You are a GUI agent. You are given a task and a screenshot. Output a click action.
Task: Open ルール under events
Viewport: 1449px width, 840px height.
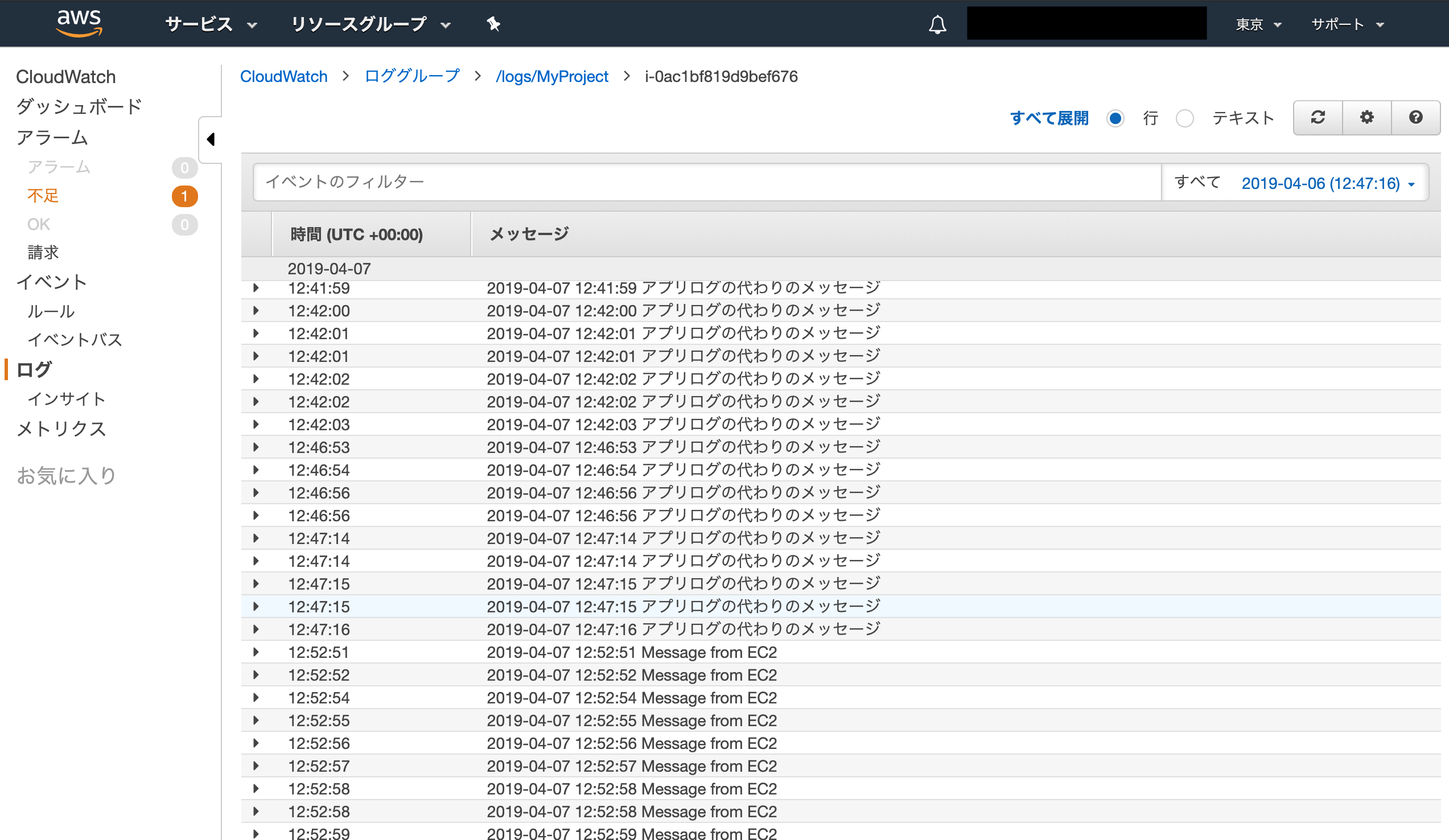pos(51,311)
